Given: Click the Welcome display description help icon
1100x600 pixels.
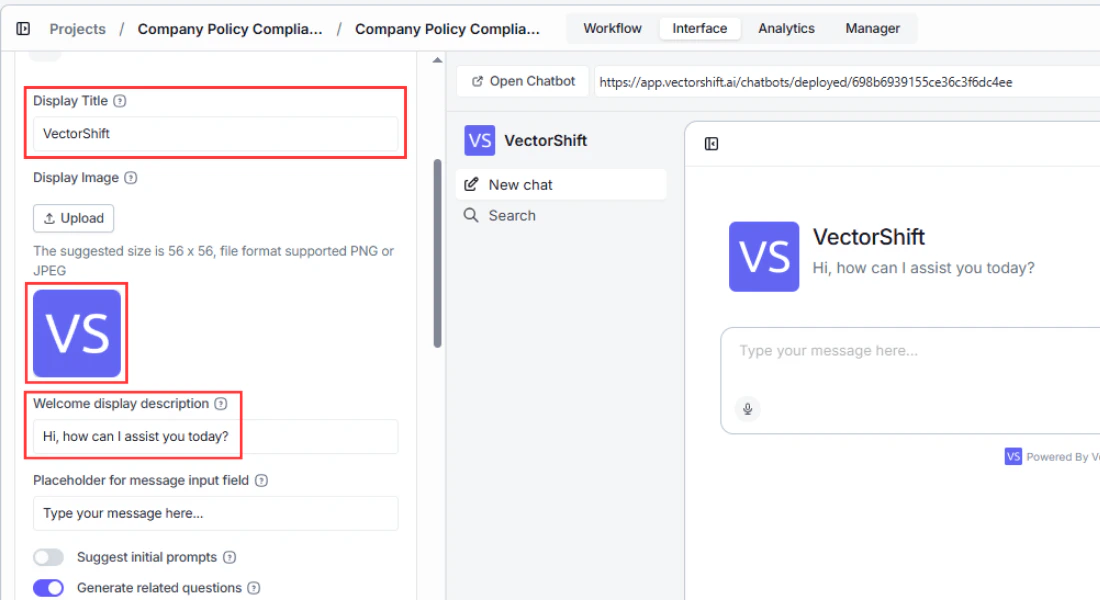Looking at the screenshot, I should [x=221, y=404].
